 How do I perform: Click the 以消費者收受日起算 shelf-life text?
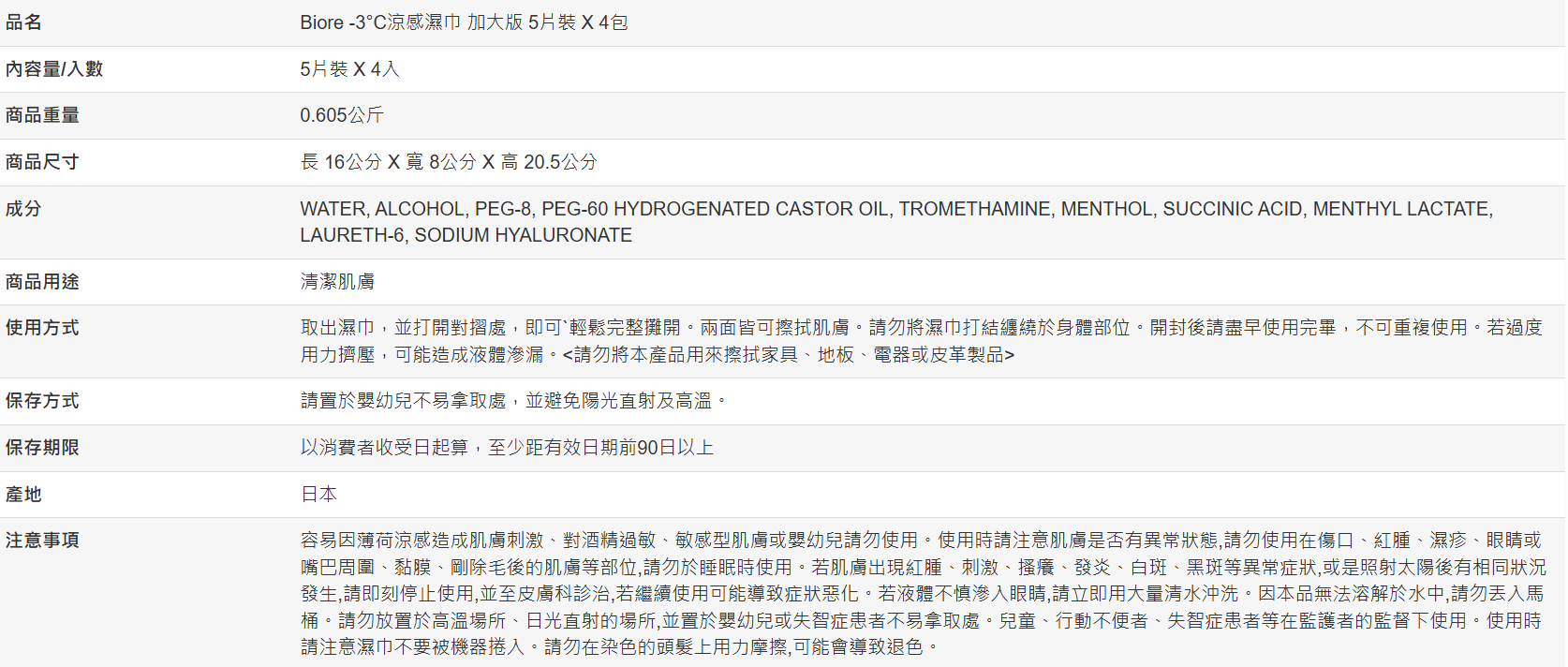tap(507, 448)
